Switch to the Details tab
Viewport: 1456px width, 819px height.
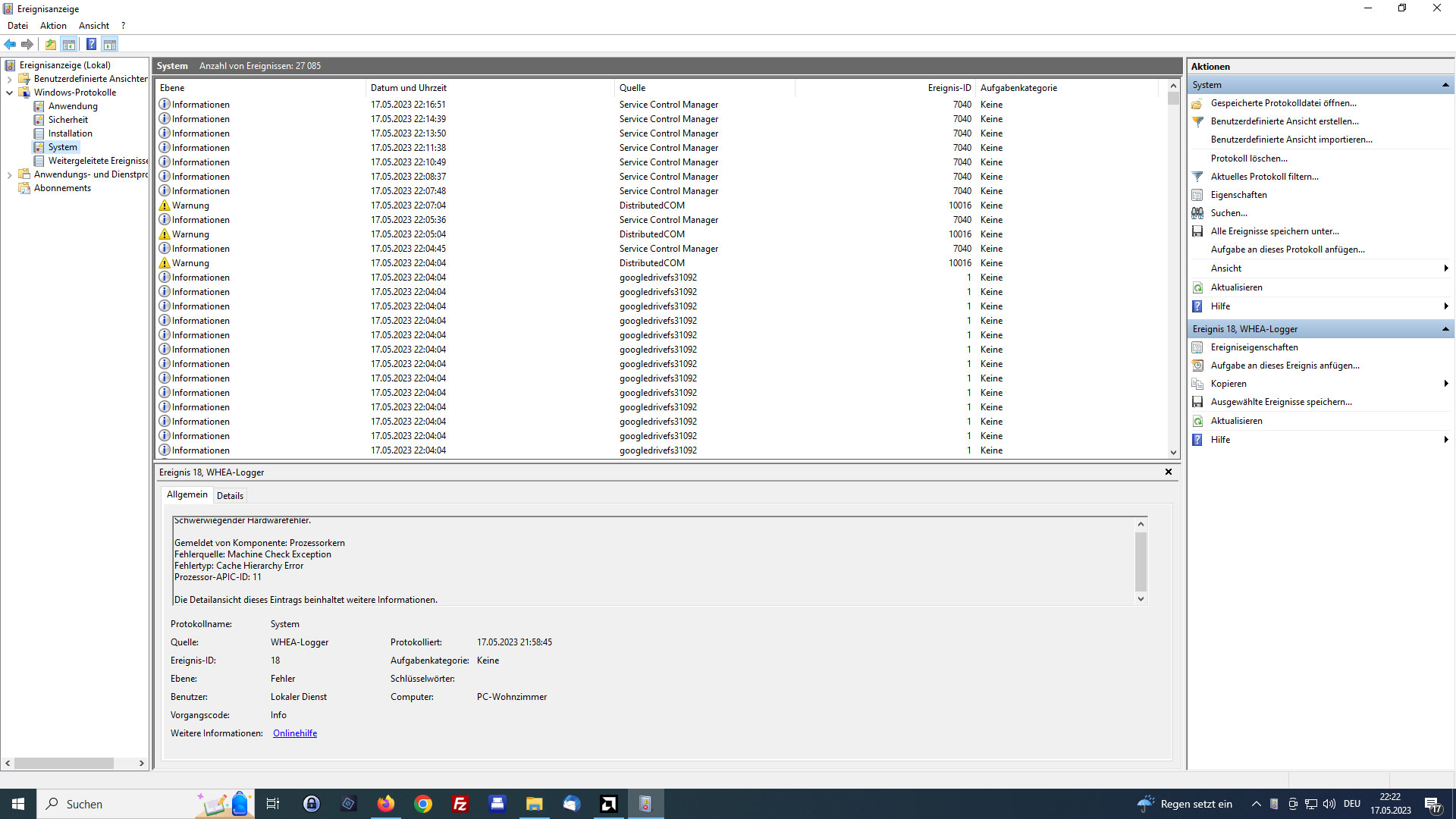pyautogui.click(x=230, y=496)
